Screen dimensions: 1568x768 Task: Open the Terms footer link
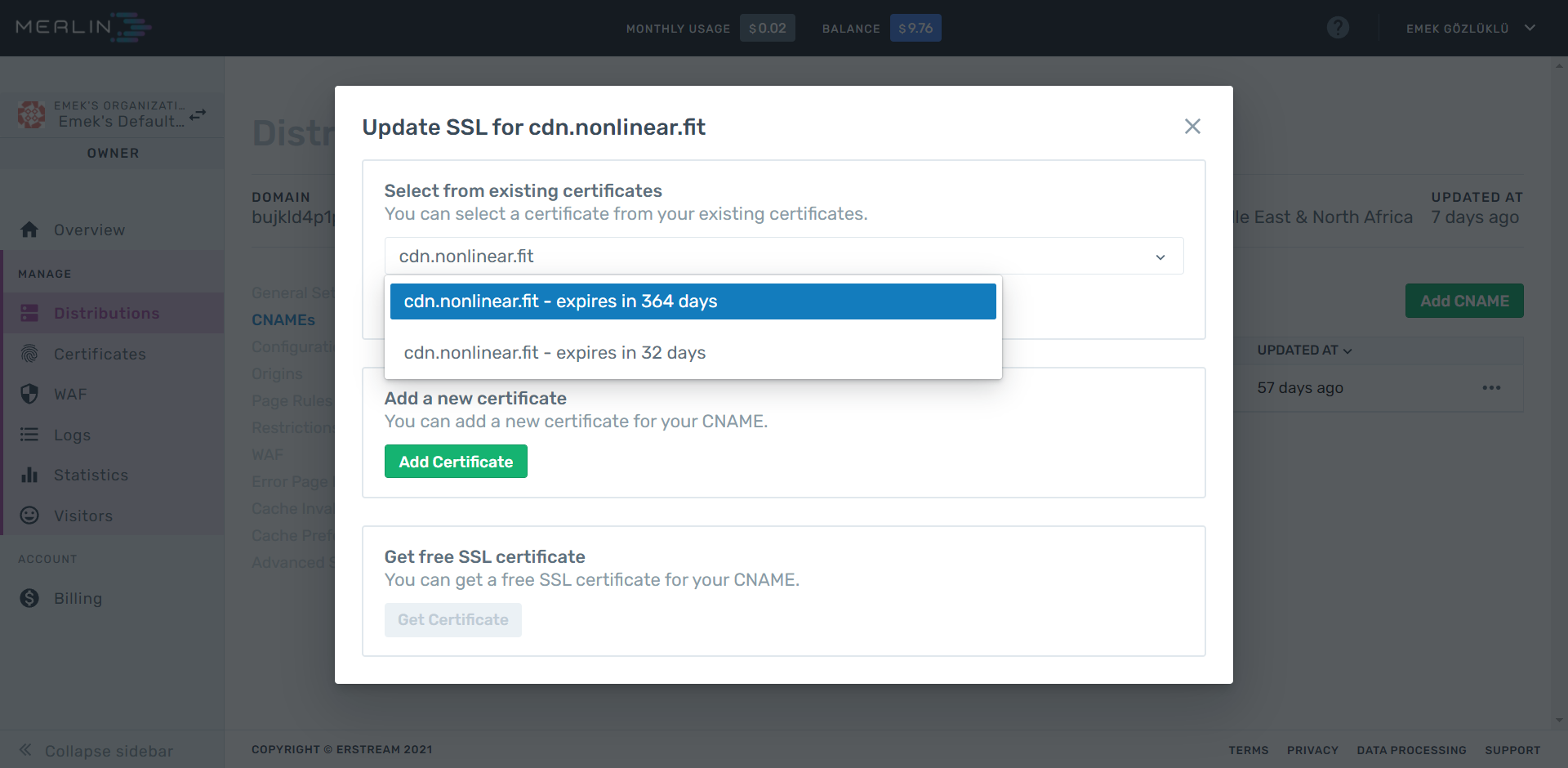point(1249,750)
